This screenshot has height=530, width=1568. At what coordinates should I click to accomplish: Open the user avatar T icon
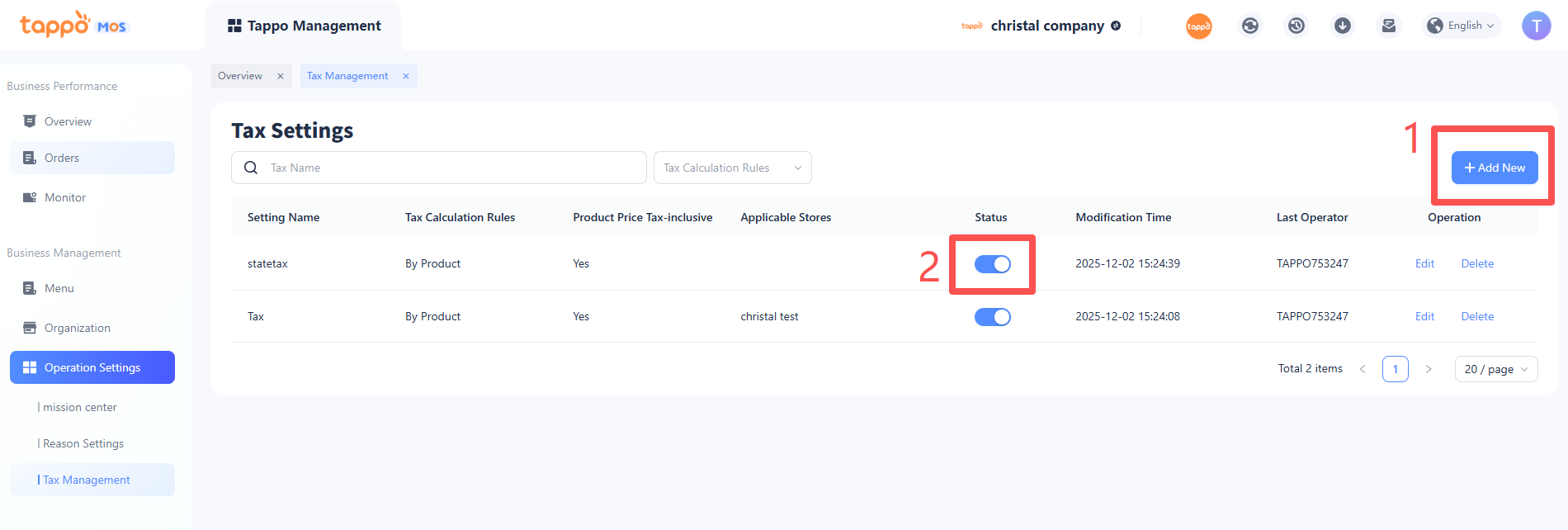click(x=1536, y=26)
